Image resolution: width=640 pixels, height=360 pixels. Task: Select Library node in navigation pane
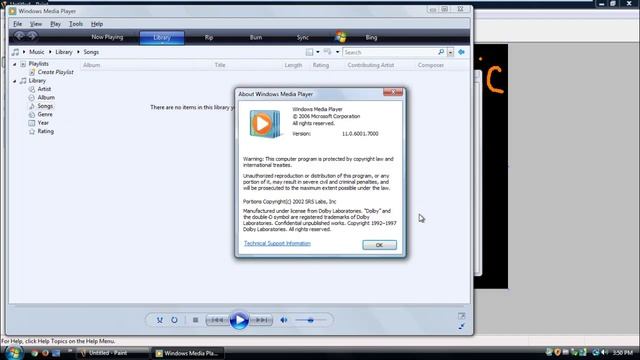click(x=37, y=81)
